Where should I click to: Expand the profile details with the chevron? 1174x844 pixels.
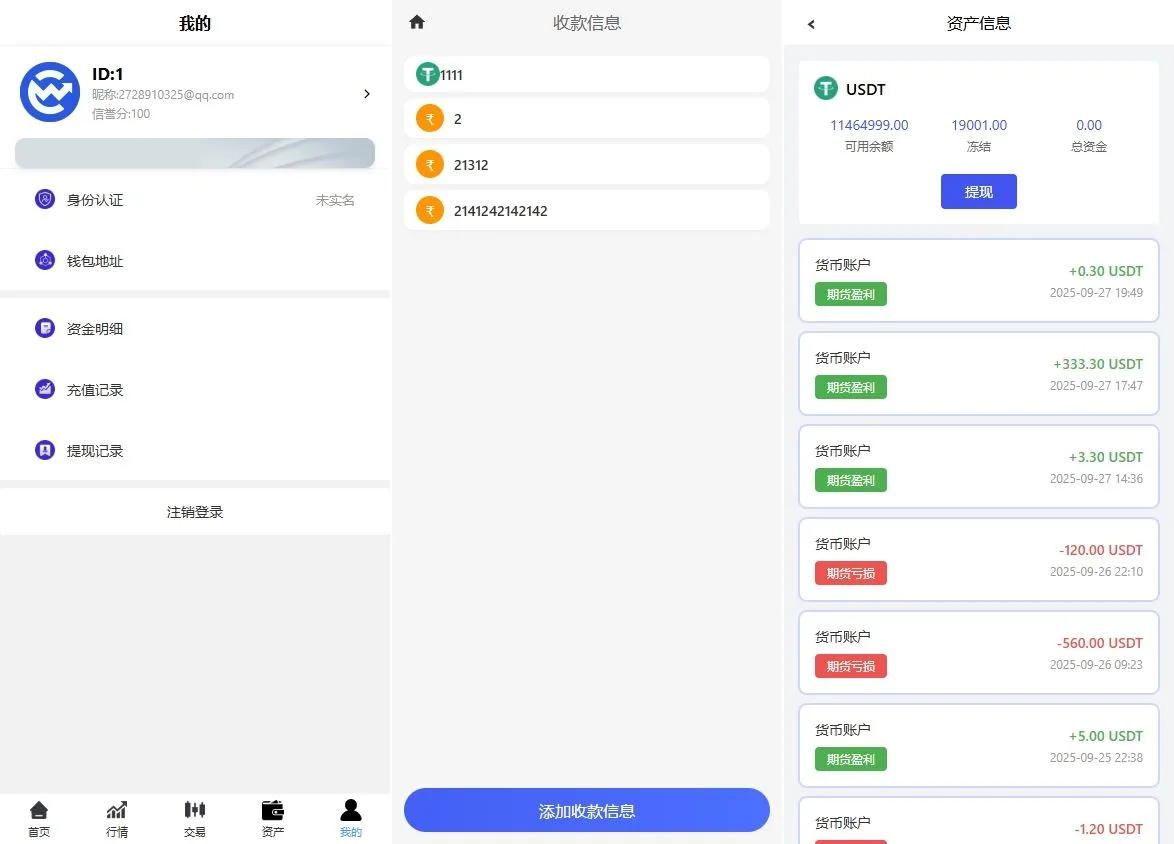coord(367,93)
